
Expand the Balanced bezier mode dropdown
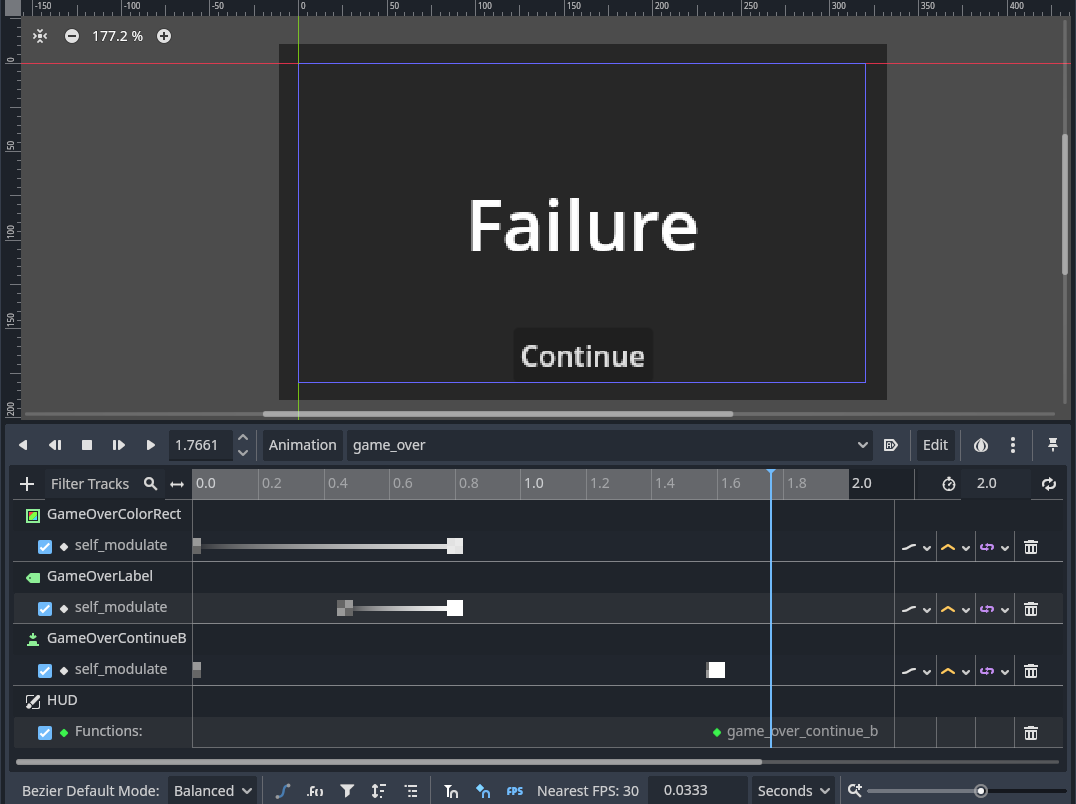point(212,791)
